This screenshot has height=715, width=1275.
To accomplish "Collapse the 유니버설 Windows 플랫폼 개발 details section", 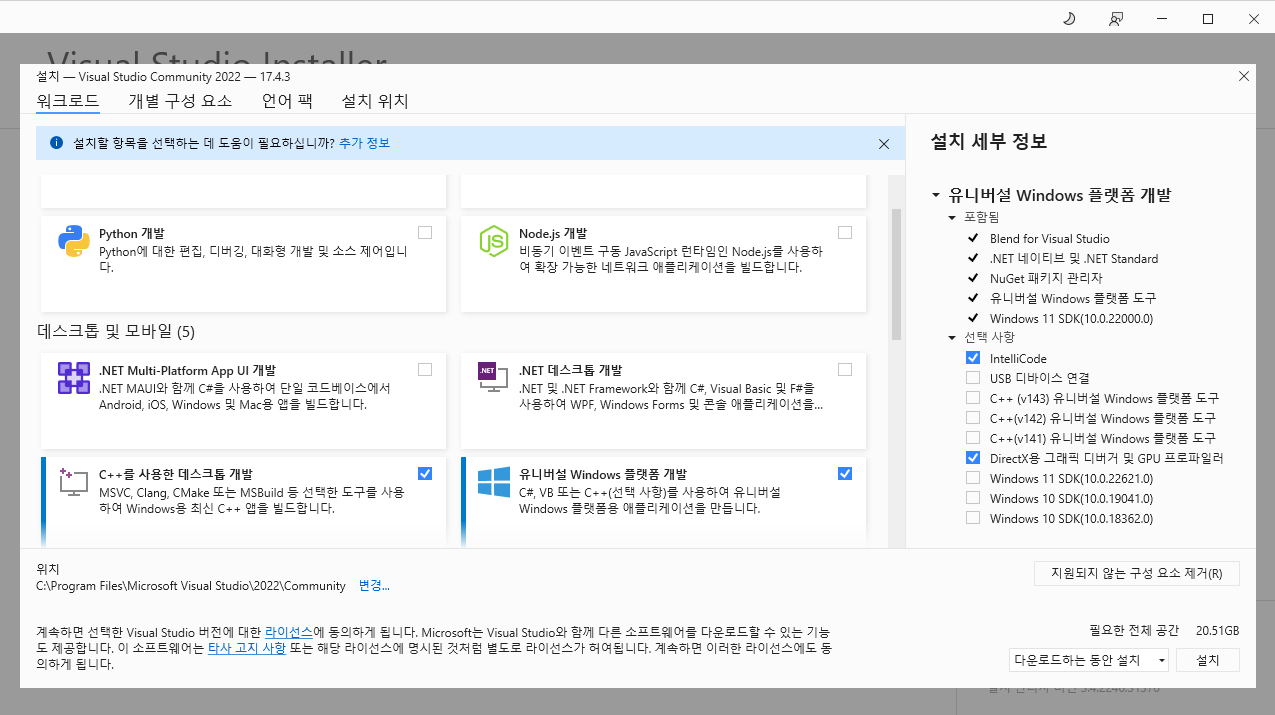I will coord(936,196).
